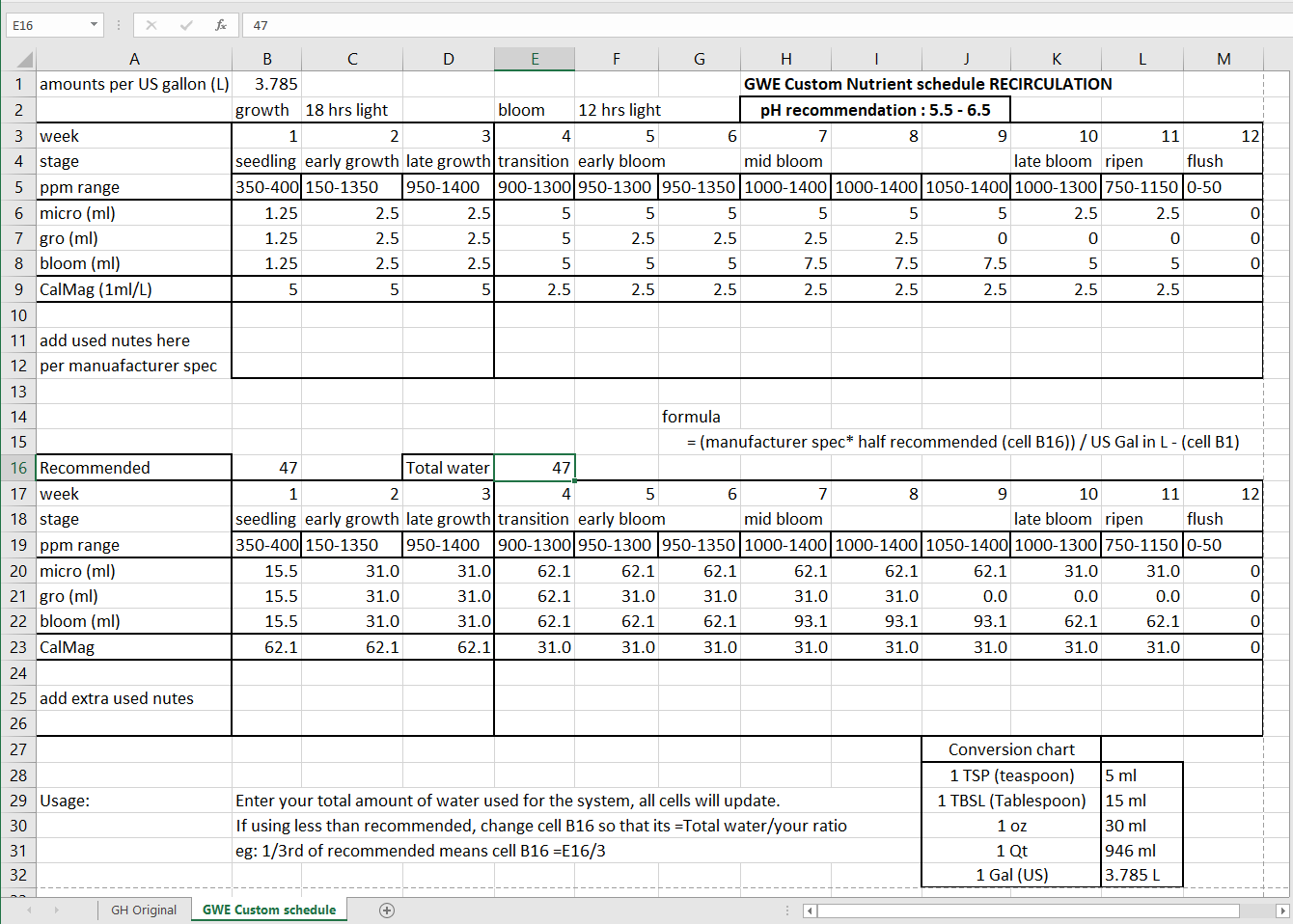Open the Insert Function fx icon
Viewport: 1293px width, 924px height.
[x=221, y=25]
